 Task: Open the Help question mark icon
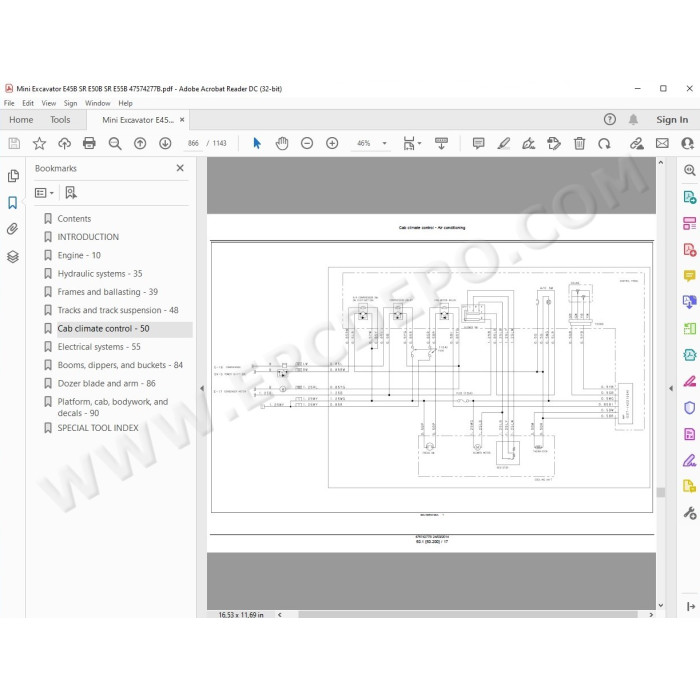point(609,119)
